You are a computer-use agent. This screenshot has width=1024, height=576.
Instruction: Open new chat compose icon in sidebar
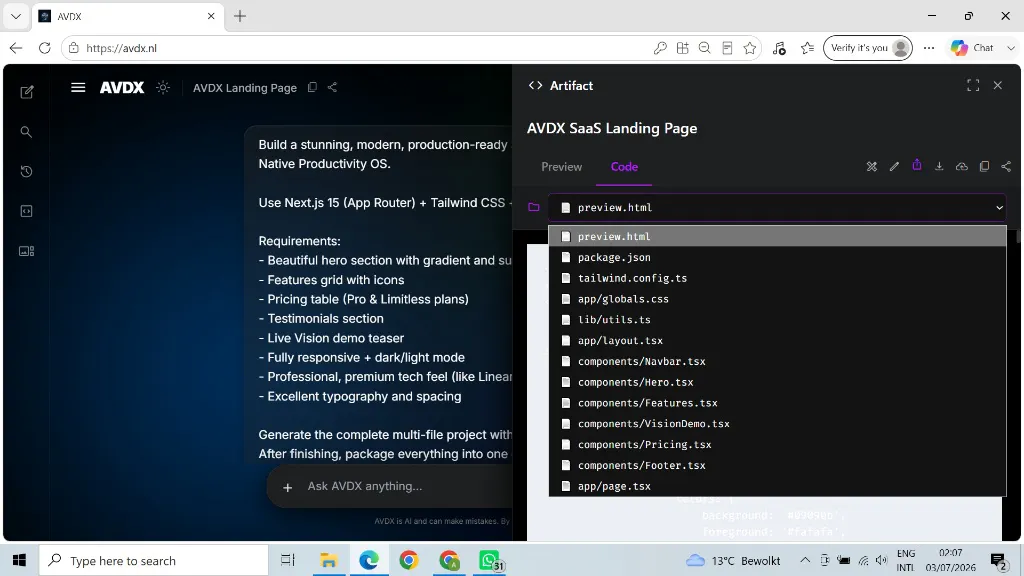pyautogui.click(x=27, y=92)
